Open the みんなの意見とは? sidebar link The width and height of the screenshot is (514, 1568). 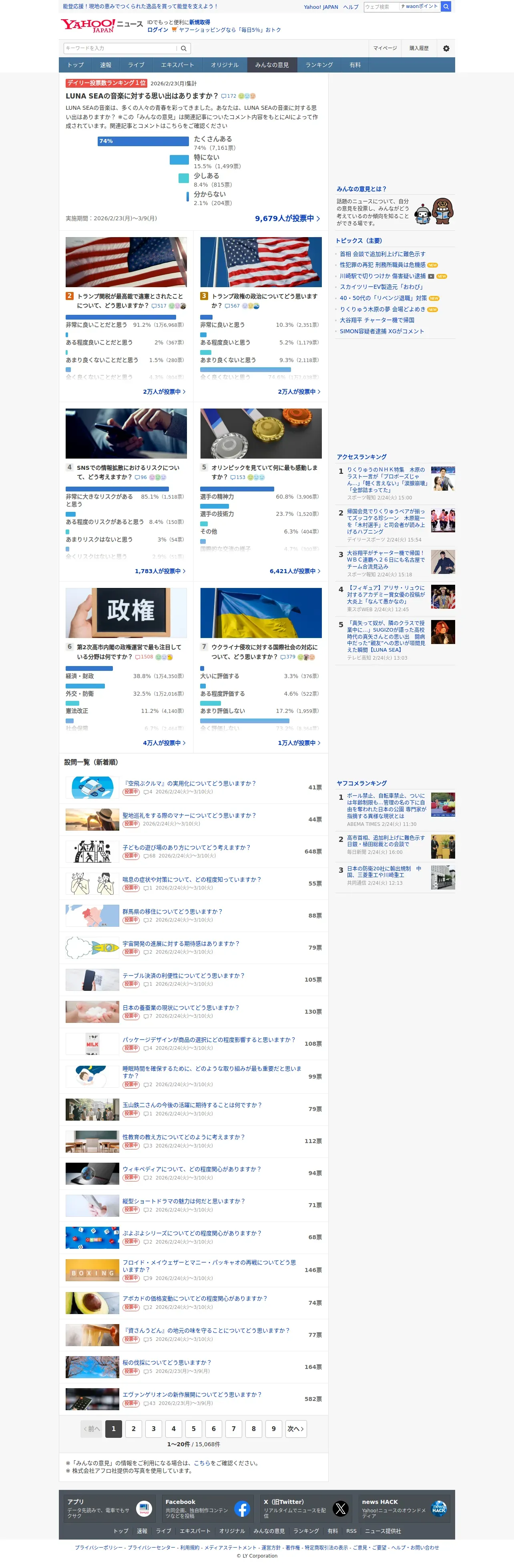[361, 189]
